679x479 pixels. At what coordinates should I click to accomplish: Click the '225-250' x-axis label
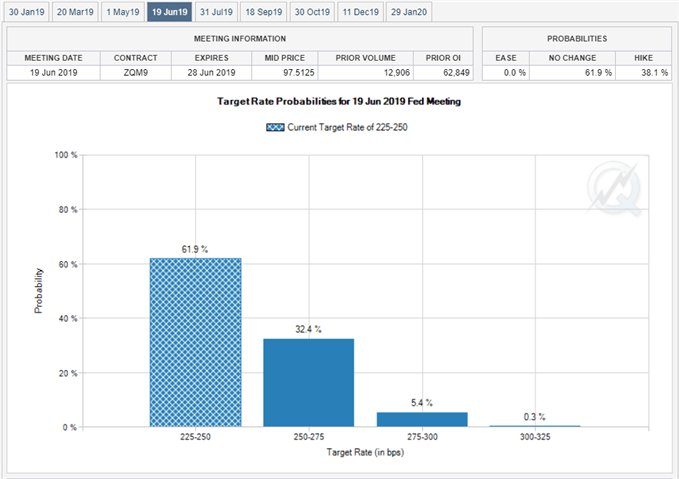[x=195, y=437]
